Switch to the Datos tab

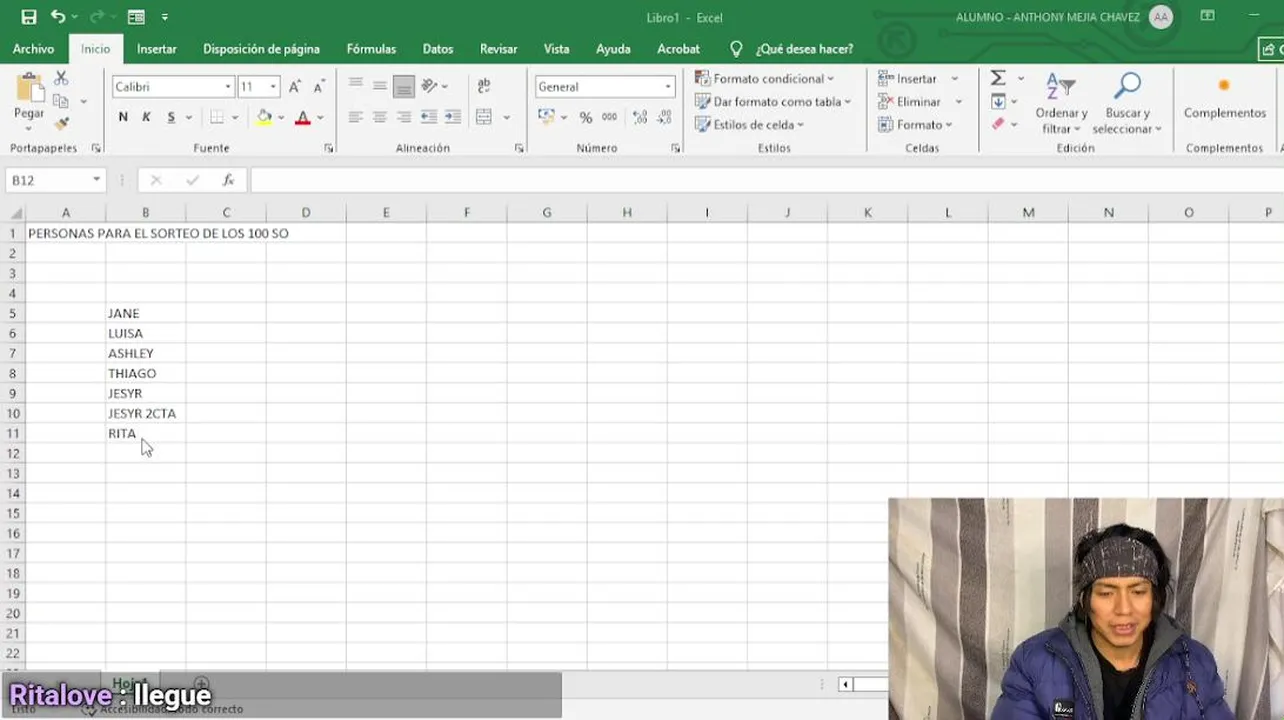pyautogui.click(x=438, y=49)
